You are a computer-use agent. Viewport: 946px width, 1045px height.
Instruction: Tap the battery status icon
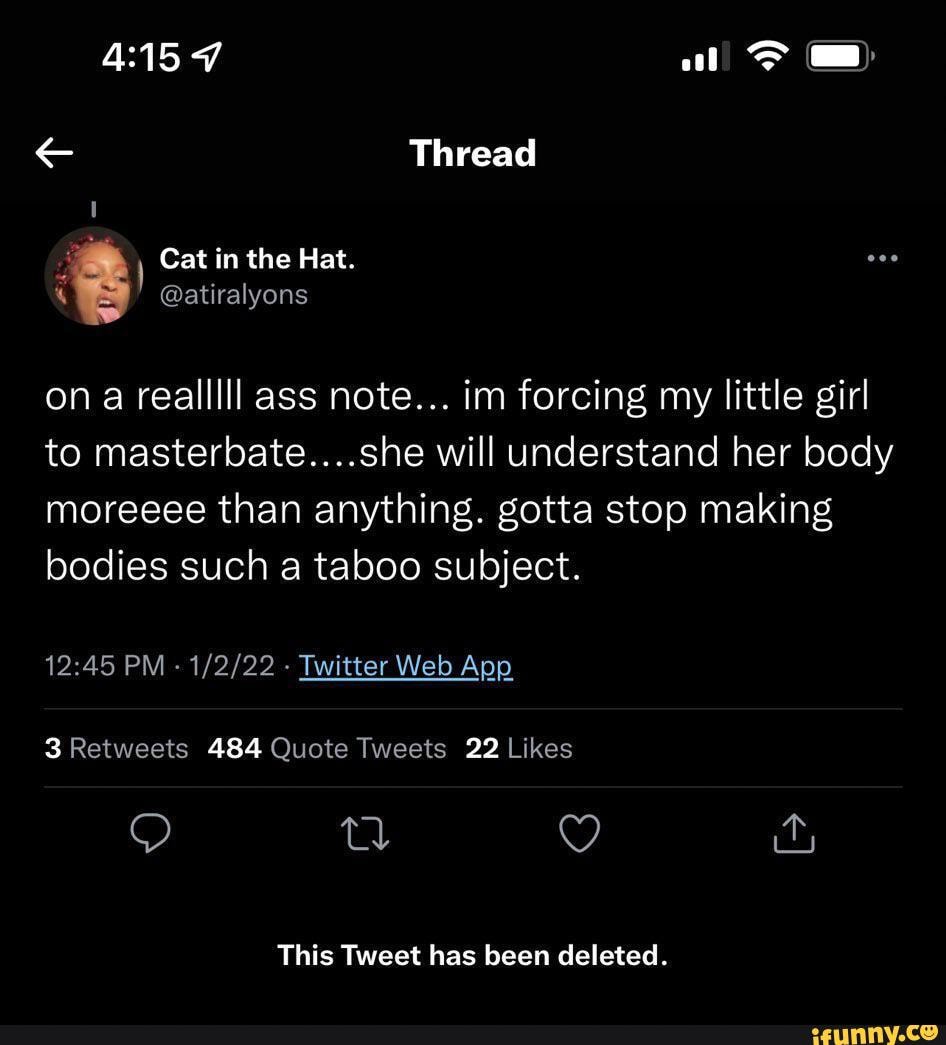(841, 59)
